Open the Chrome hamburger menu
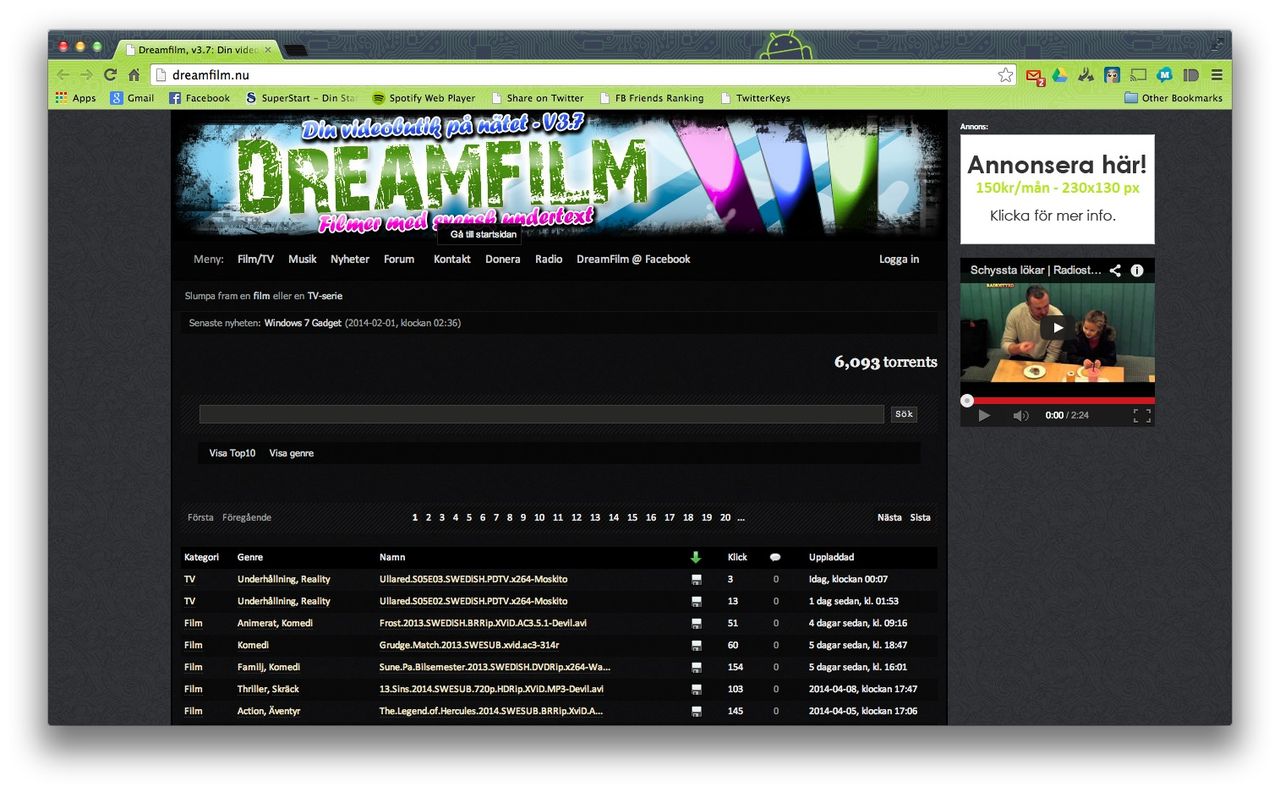The width and height of the screenshot is (1280, 792). 1217,75
